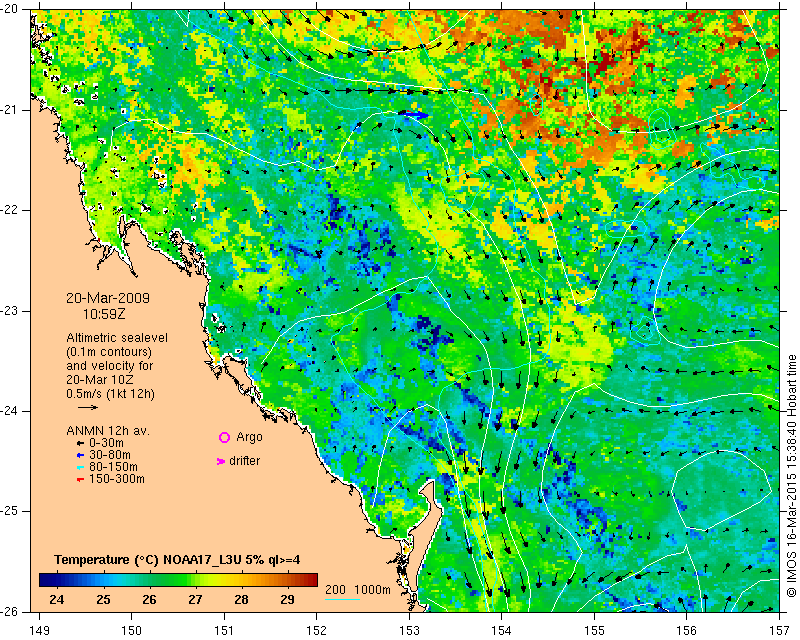Click the yellow colorbar section above 28
Screen dimensions: 800x640
[x=241, y=580]
